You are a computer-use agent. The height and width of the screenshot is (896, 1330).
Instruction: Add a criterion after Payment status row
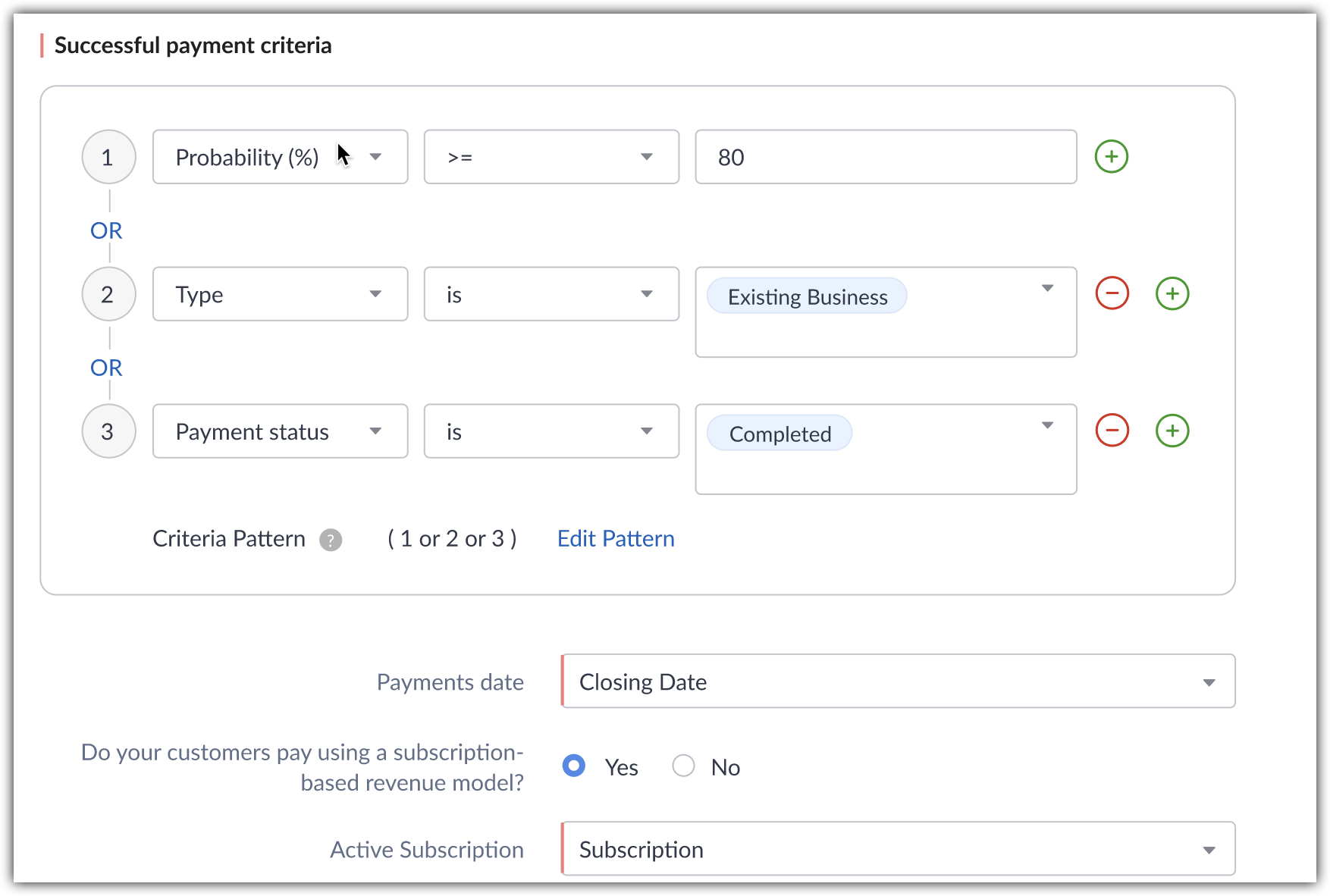click(1172, 431)
